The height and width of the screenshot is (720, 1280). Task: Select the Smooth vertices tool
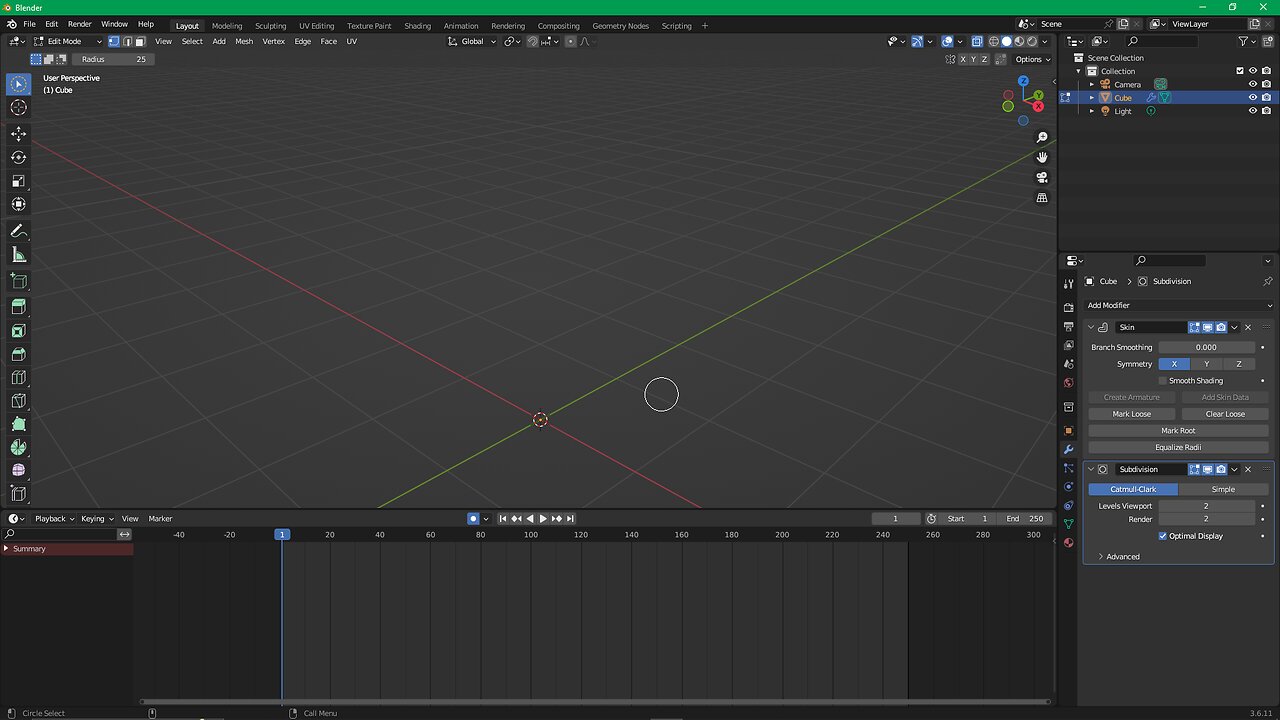pyautogui.click(x=18, y=471)
